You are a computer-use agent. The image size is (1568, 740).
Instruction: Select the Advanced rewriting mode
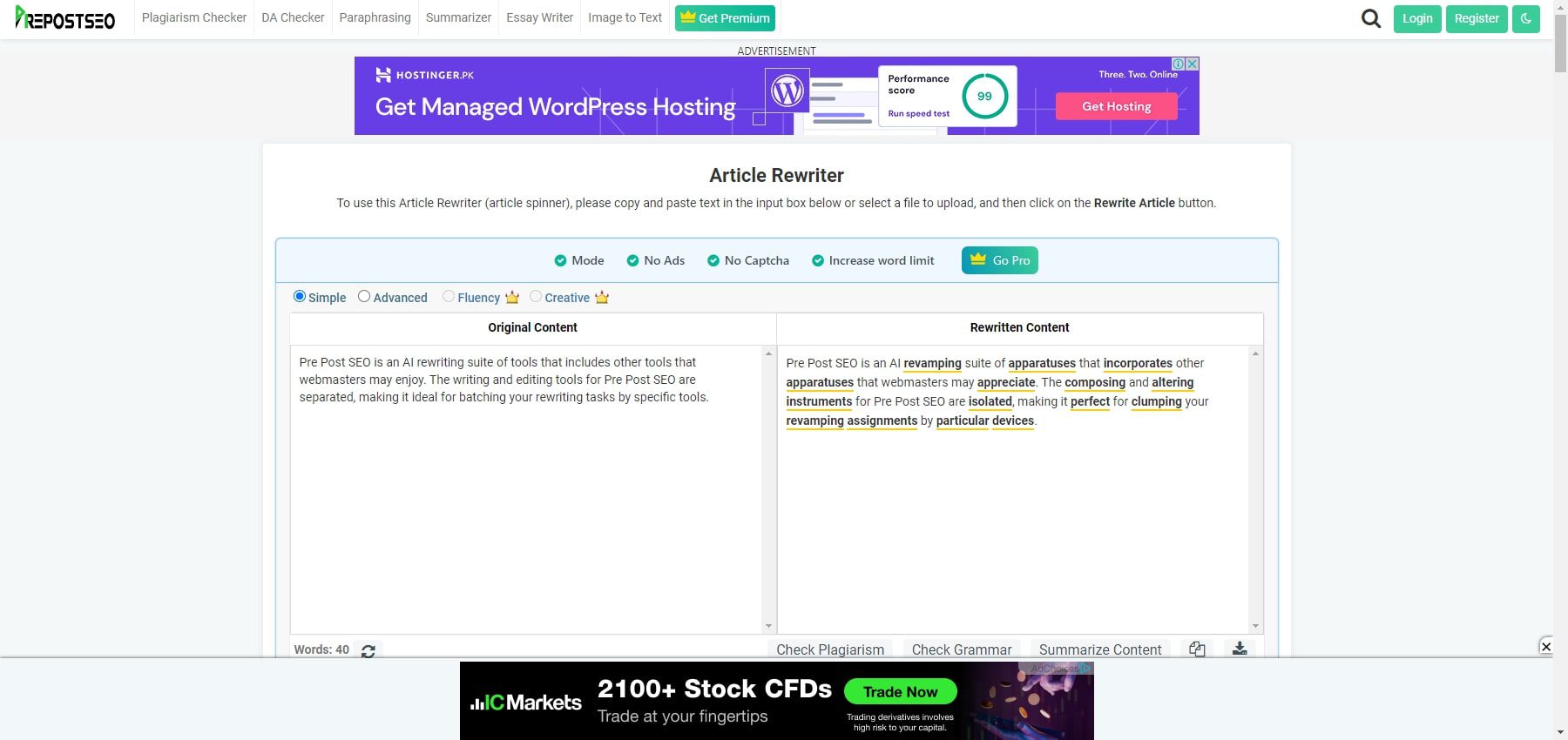coord(364,296)
